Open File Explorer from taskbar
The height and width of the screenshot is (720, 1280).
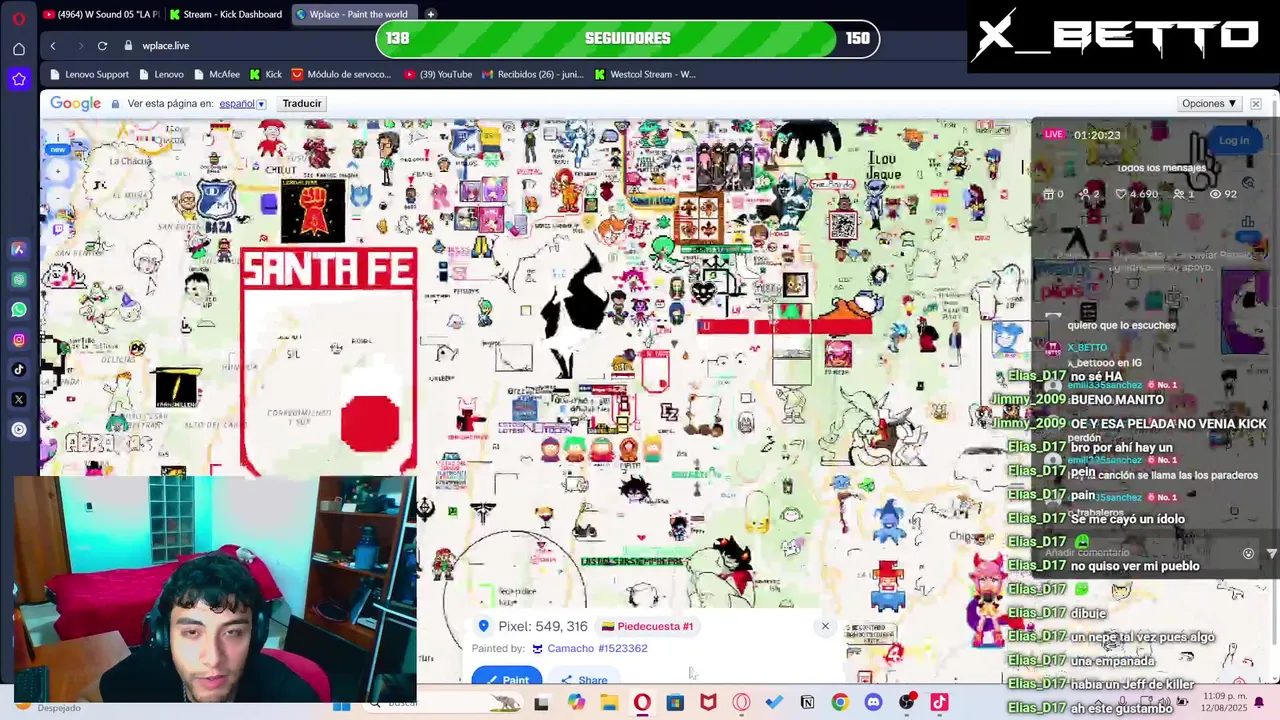609,703
